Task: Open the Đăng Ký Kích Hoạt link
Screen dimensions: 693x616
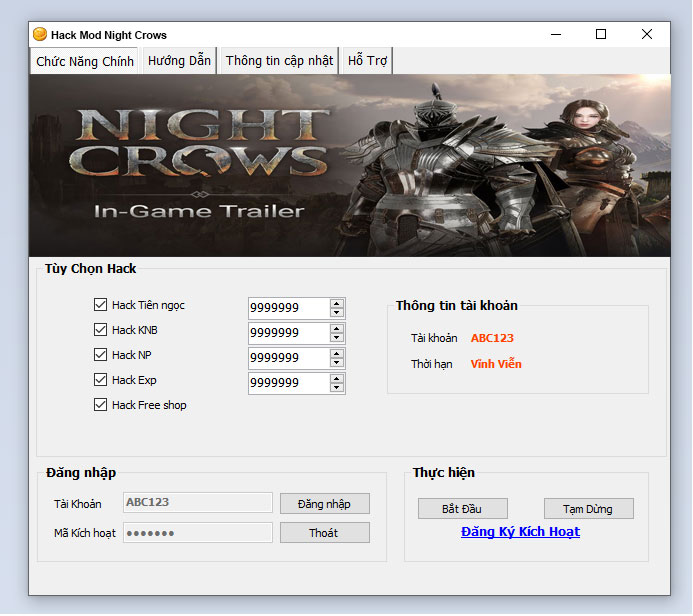Action: 520,532
